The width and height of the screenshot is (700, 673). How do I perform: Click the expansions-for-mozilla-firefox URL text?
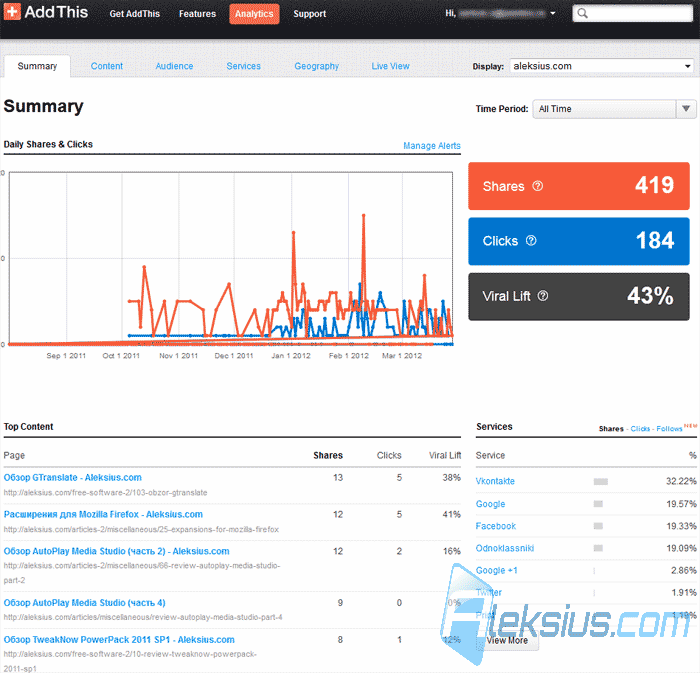(141, 529)
